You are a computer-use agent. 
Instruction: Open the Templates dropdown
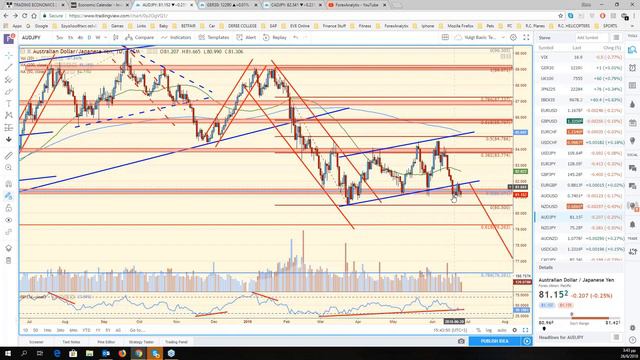[x=214, y=38]
